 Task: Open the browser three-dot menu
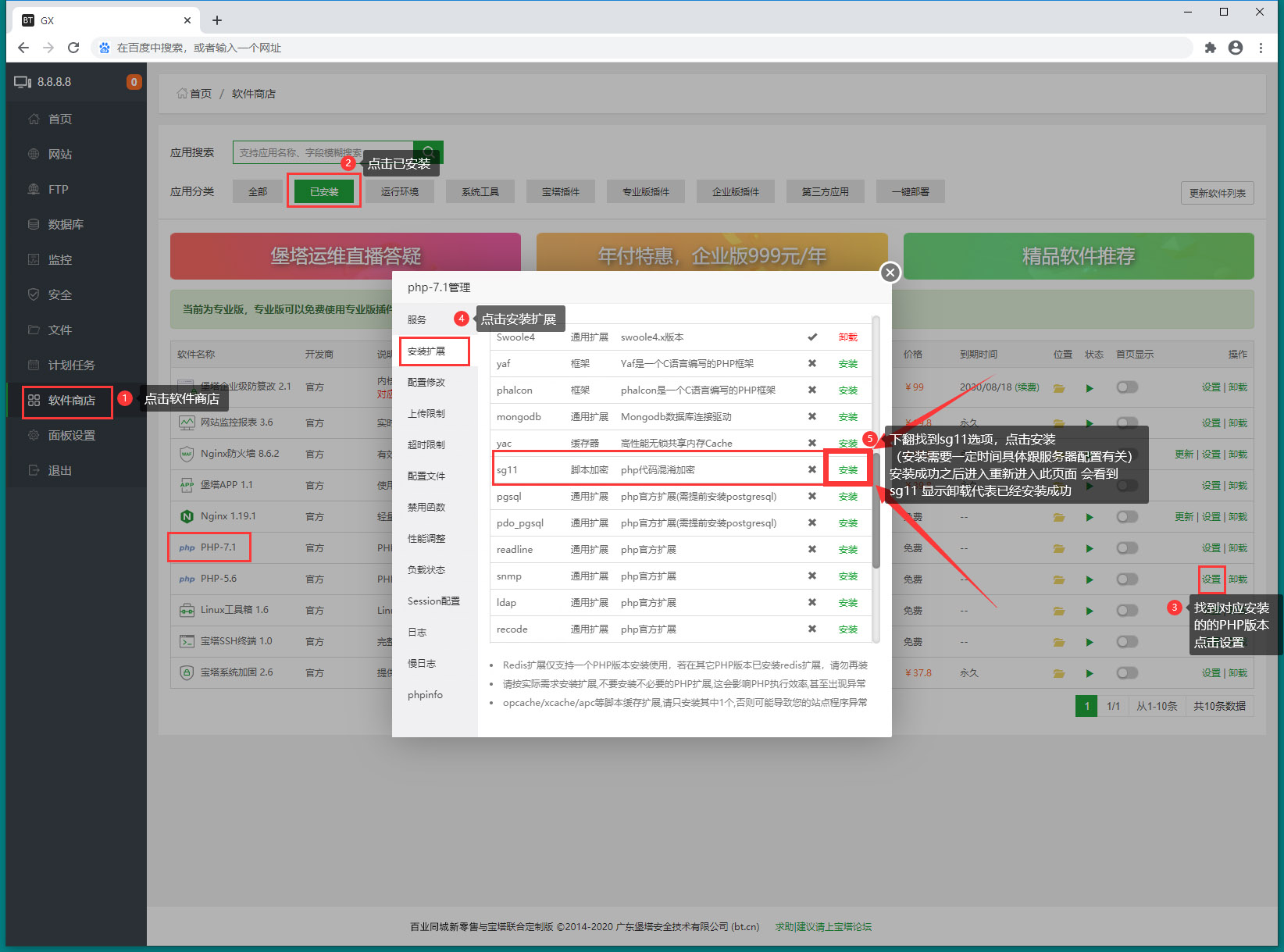[1261, 48]
